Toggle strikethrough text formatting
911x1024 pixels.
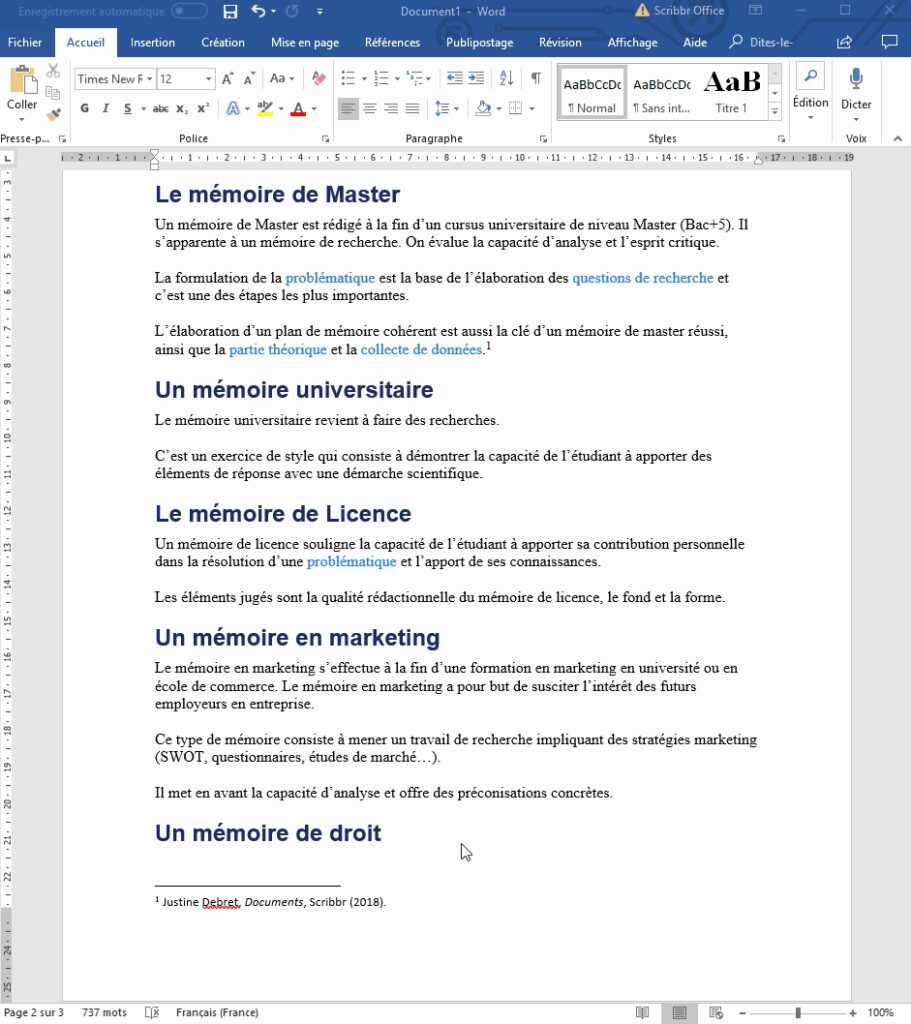click(160, 109)
